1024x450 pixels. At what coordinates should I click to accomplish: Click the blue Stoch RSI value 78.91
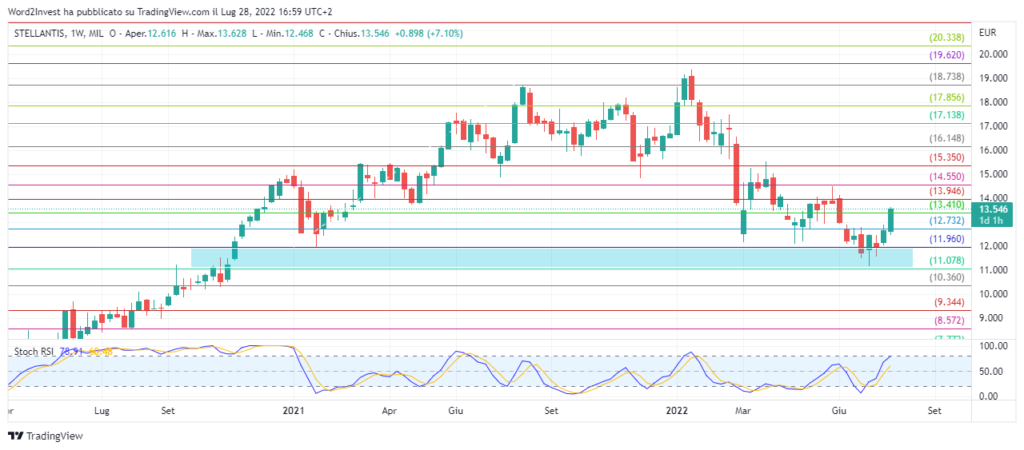(71, 351)
